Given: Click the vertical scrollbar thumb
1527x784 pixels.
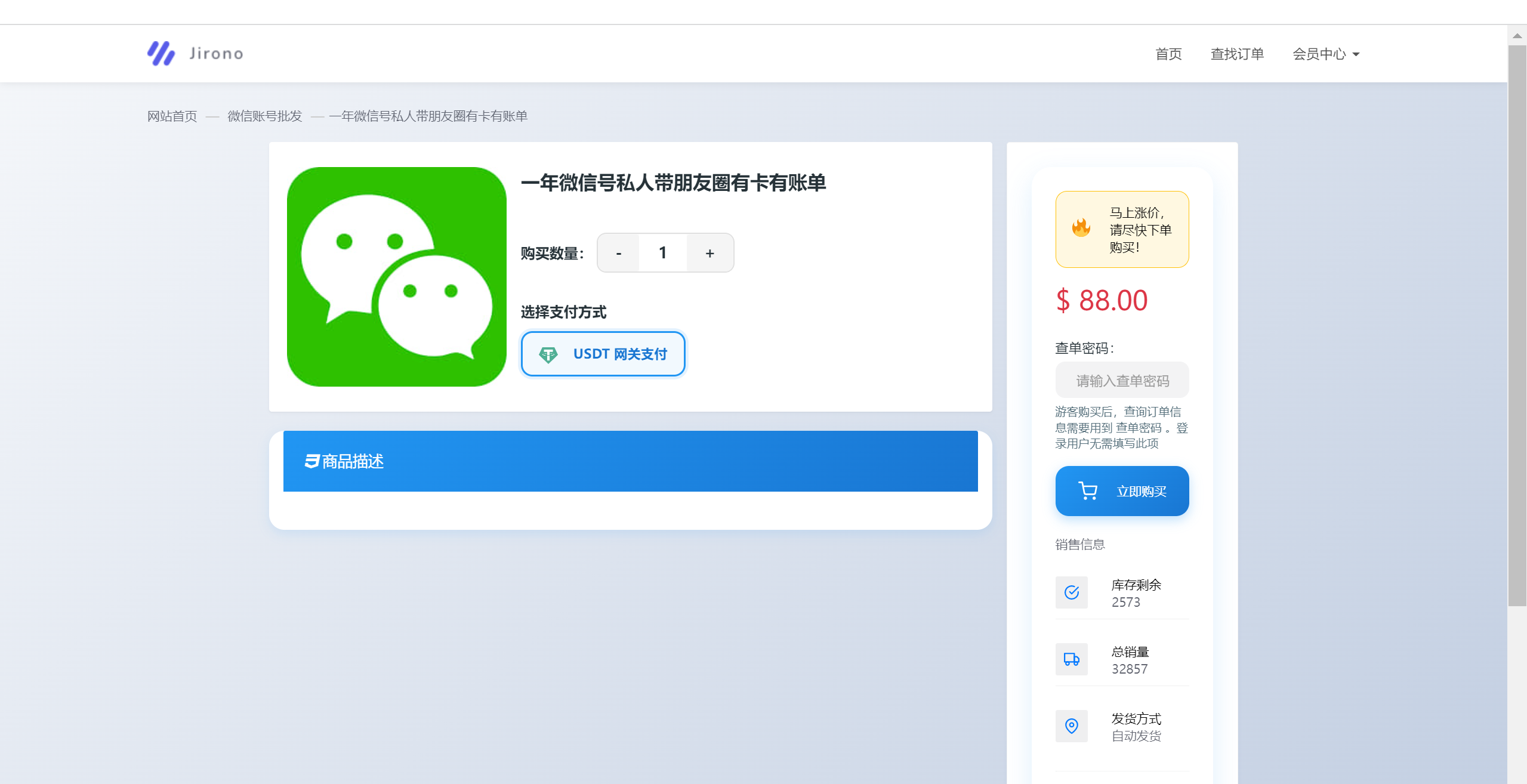Looking at the screenshot, I should [1517, 326].
